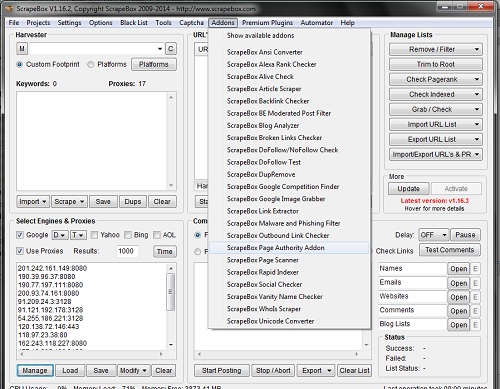
Task: Click the Start Posting button
Action: [x=221, y=371]
